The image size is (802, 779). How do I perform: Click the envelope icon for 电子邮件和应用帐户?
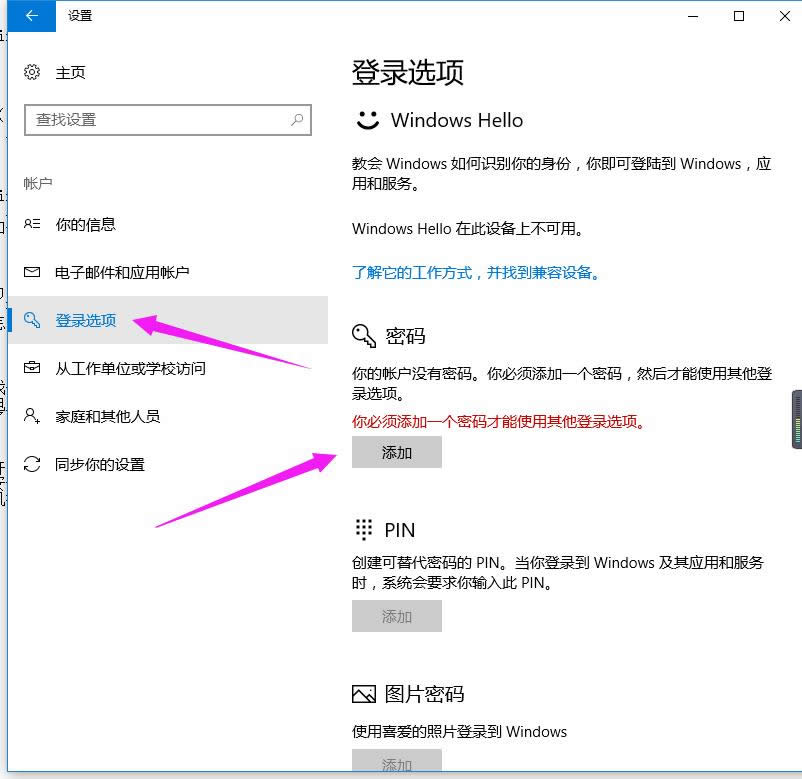click(x=30, y=271)
